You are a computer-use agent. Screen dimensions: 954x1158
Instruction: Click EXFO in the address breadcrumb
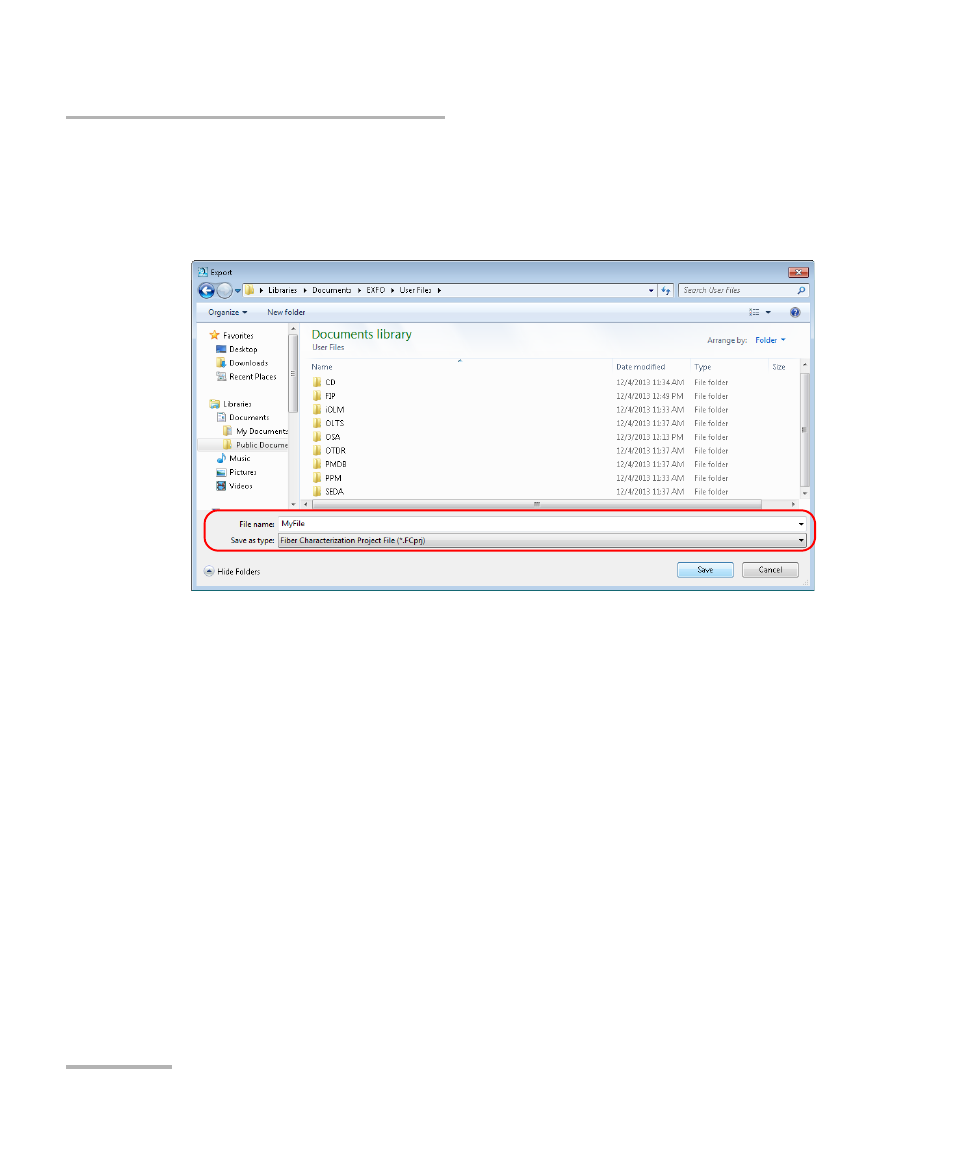click(376, 291)
